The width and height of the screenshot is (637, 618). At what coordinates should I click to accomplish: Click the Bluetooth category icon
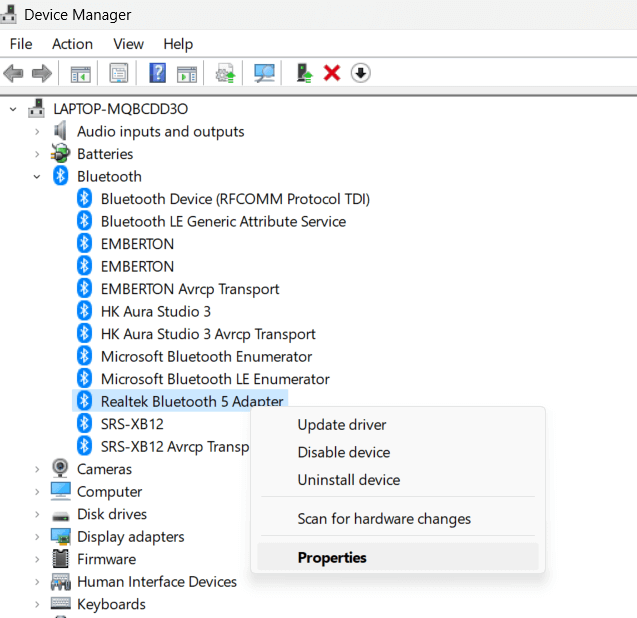point(61,176)
